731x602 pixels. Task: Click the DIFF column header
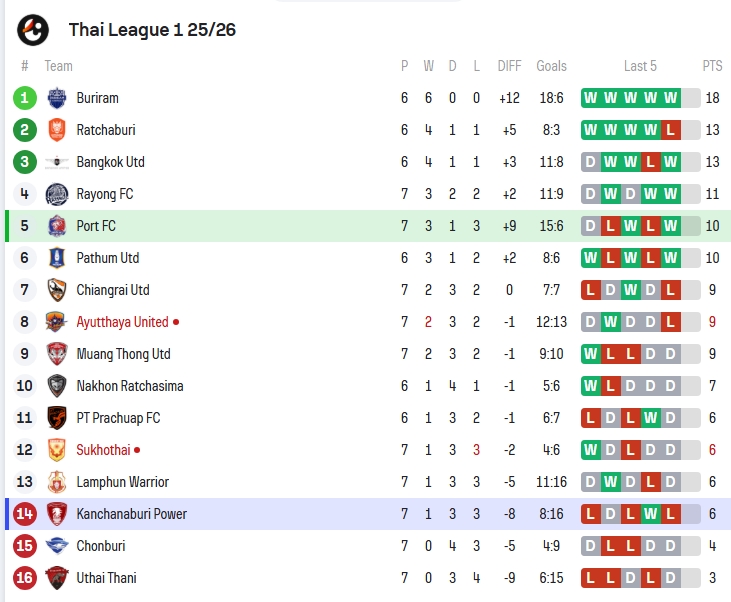(509, 66)
